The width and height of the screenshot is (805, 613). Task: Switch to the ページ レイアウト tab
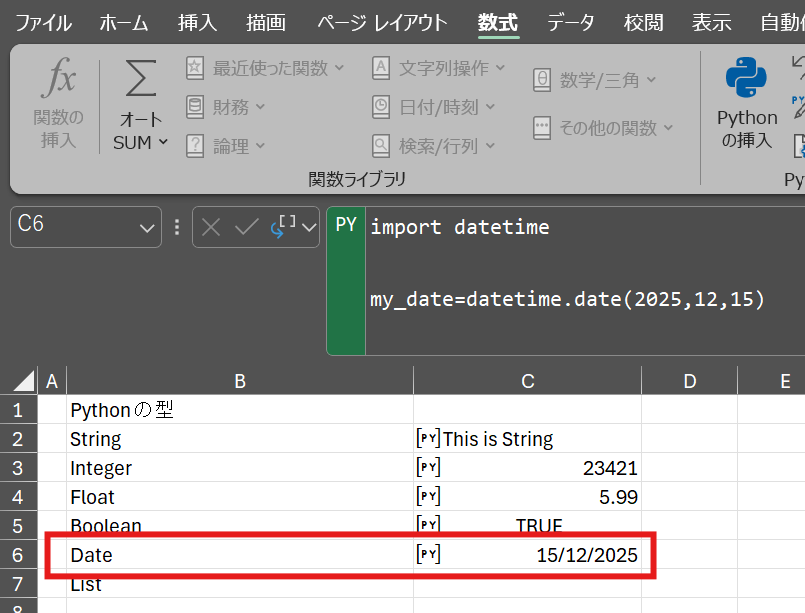point(382,23)
